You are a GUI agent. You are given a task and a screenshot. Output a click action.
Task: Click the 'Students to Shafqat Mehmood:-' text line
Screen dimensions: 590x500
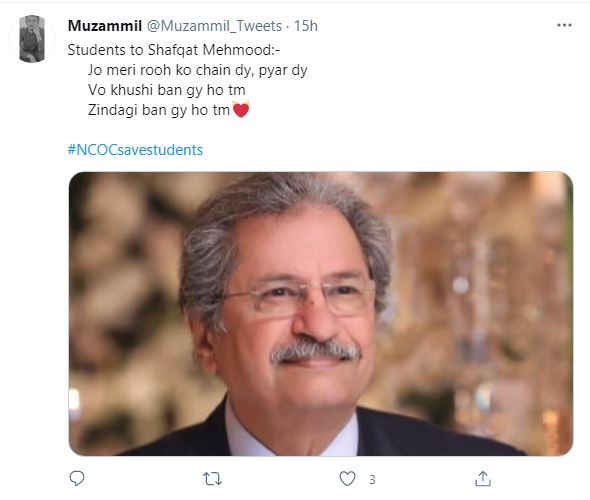pyautogui.click(x=174, y=50)
